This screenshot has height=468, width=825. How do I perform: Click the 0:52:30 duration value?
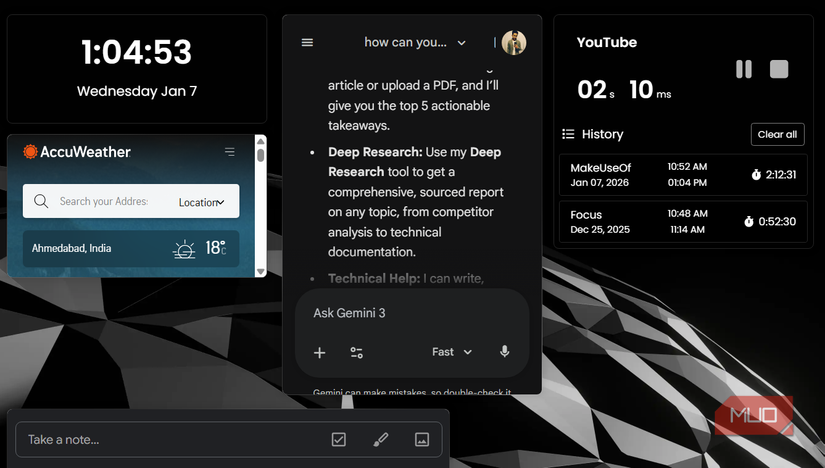click(777, 222)
